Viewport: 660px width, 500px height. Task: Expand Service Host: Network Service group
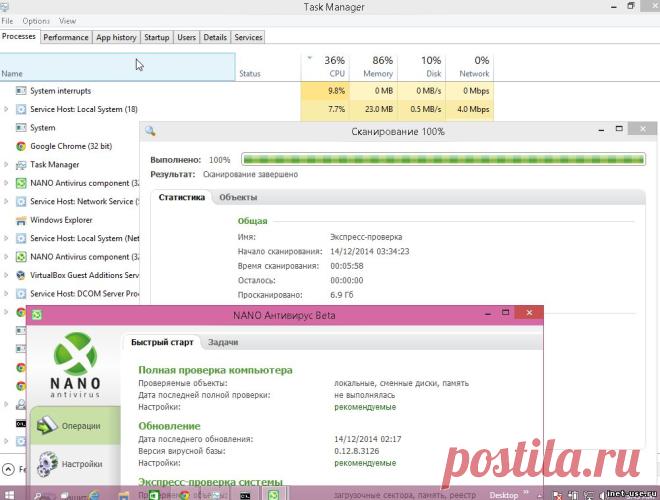pos(6,202)
